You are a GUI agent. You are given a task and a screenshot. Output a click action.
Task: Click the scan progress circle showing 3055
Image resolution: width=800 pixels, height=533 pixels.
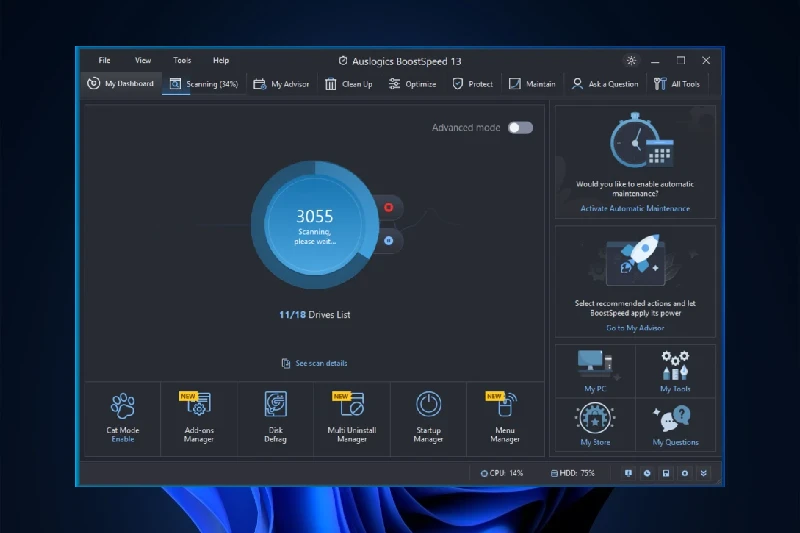(315, 225)
